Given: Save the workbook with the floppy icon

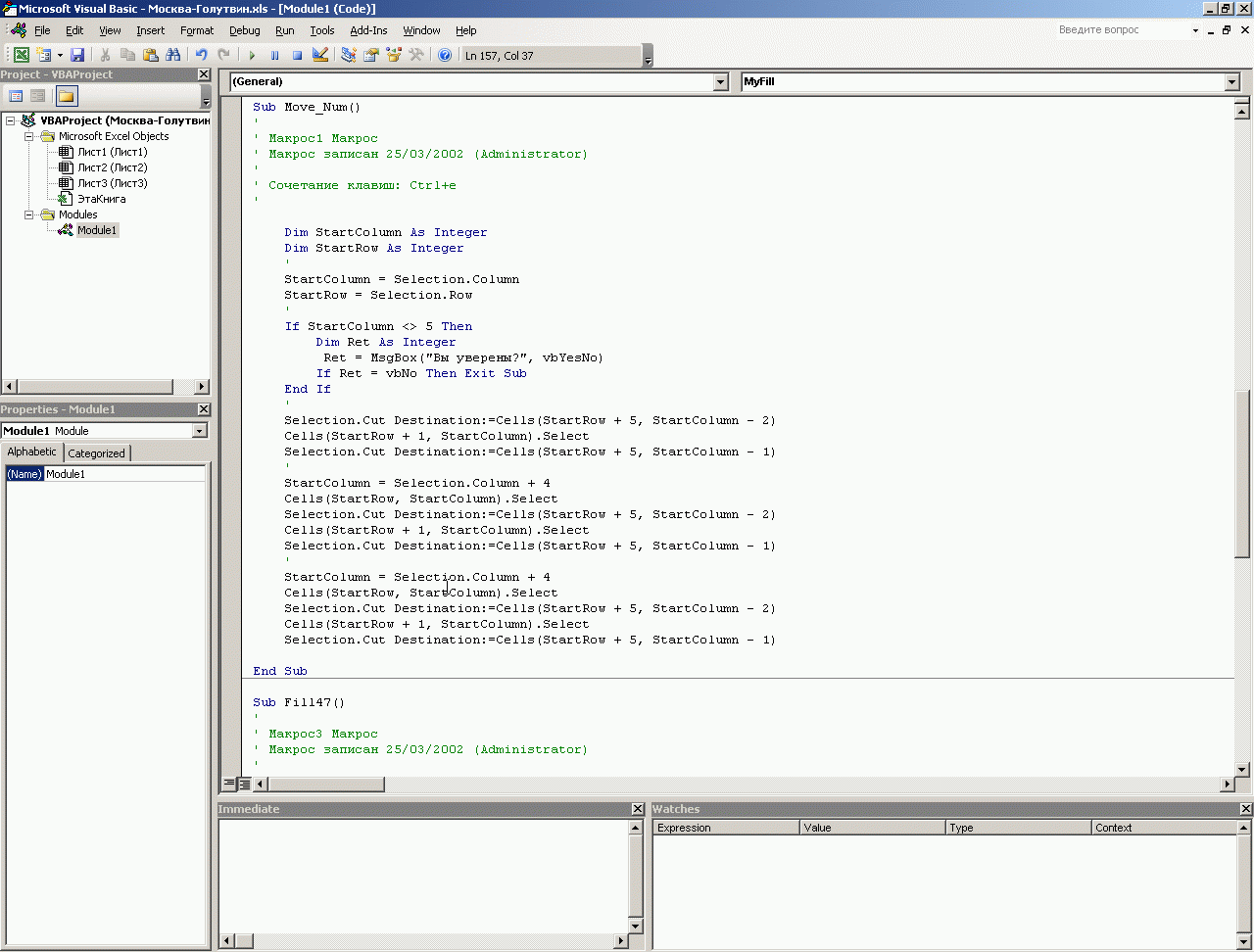Looking at the screenshot, I should (x=77, y=55).
